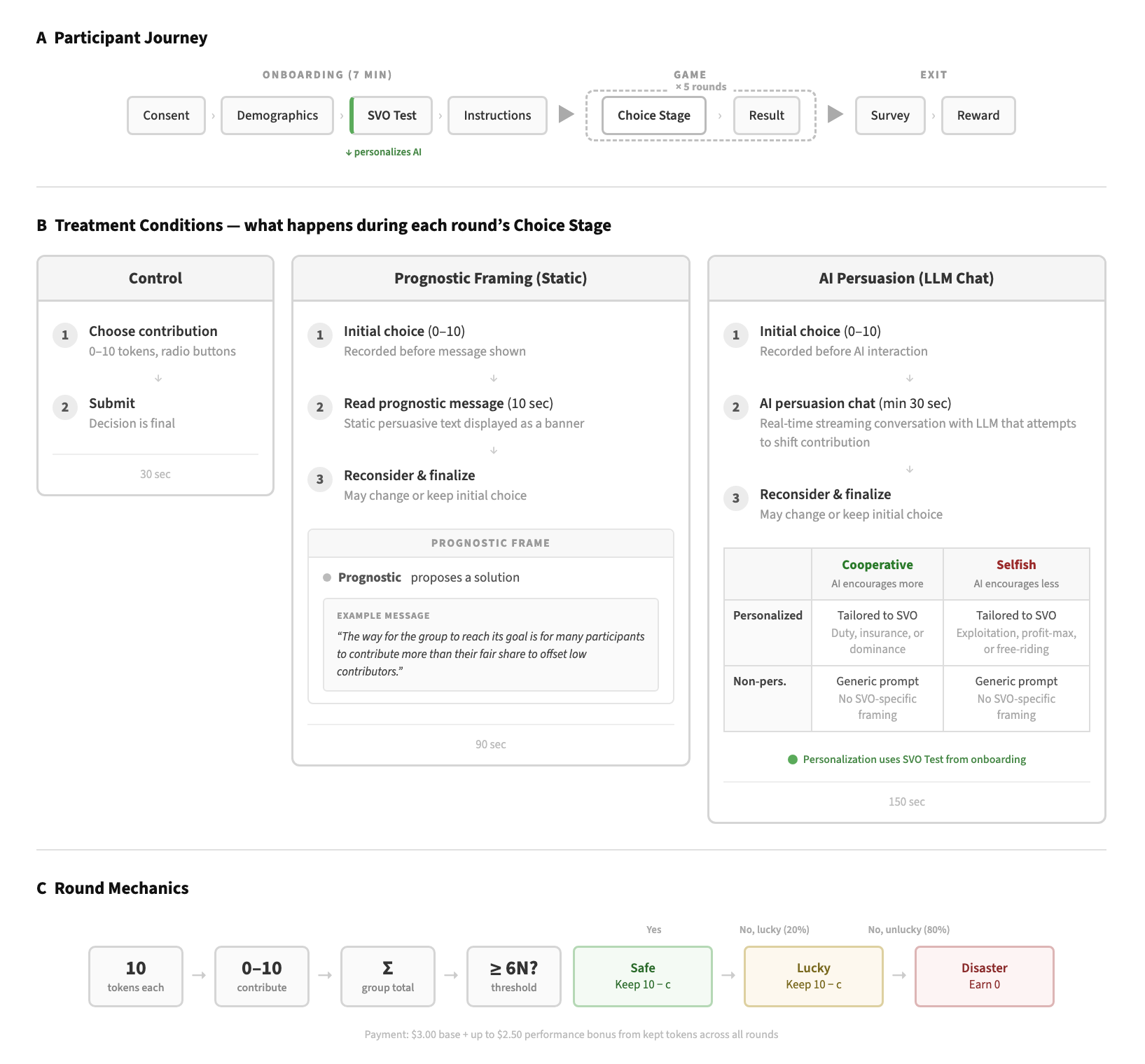Click the '30 sec' Control duration
This screenshot has width=1145, height=1064.
click(155, 474)
